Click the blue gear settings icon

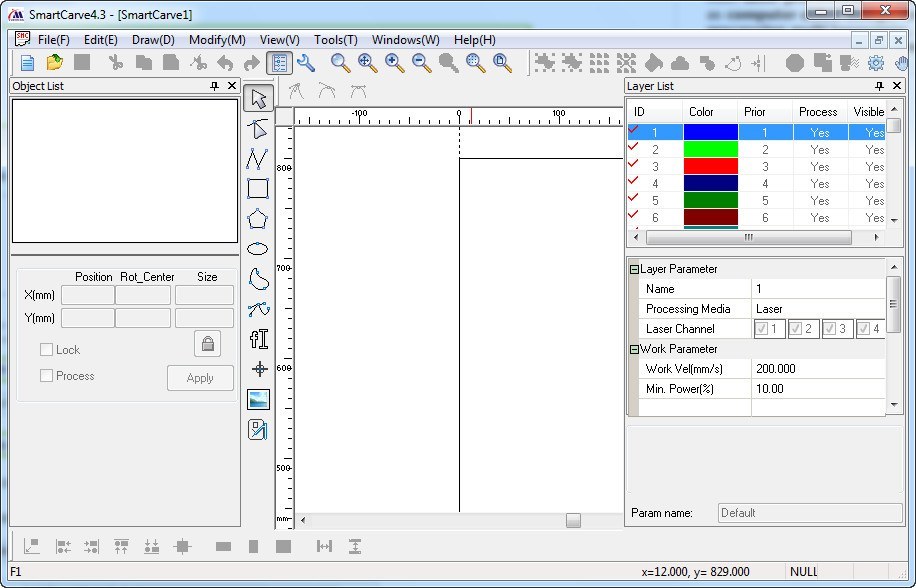(x=876, y=63)
